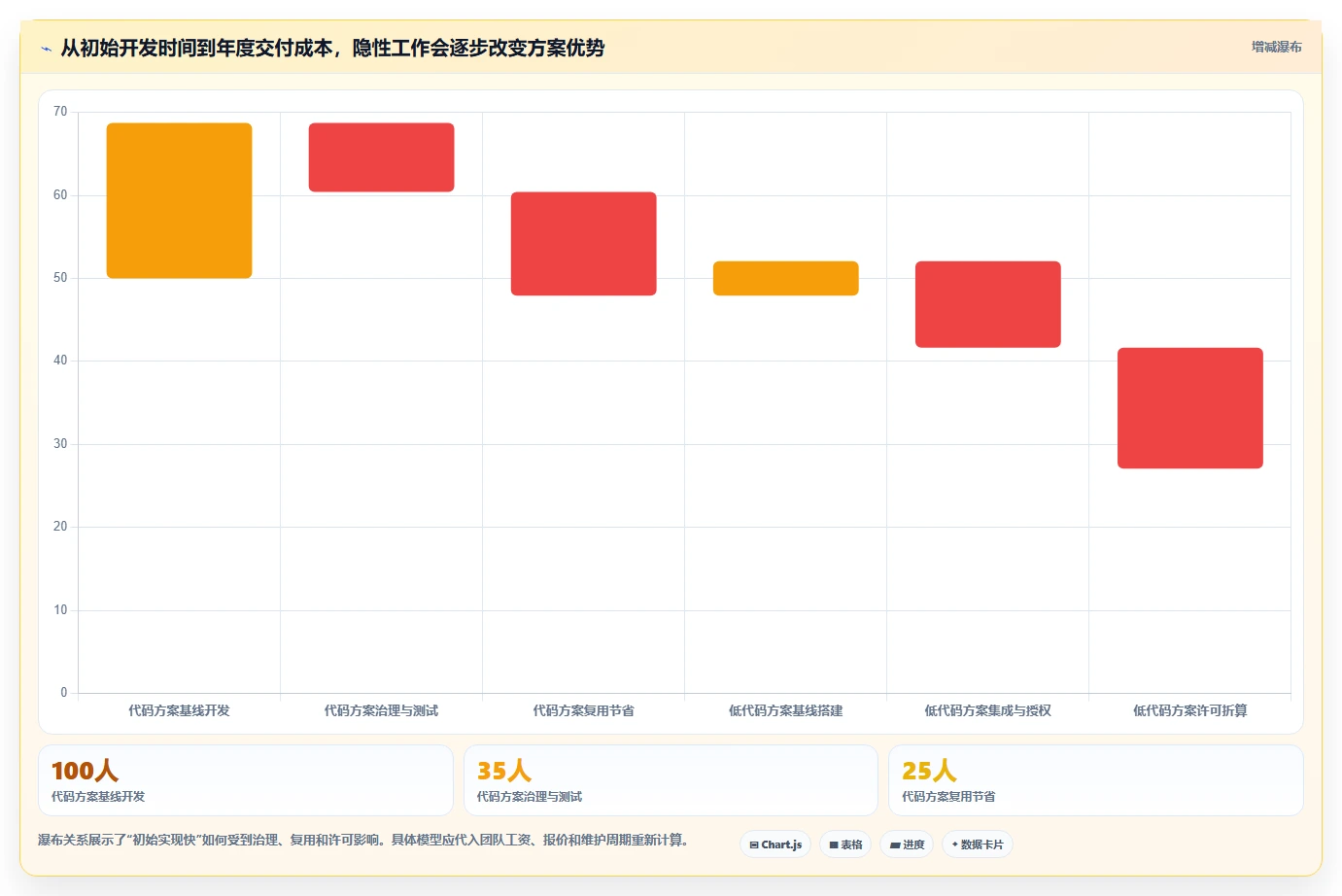
Task: Click y-axis value 50
Action: pyautogui.click(x=60, y=278)
